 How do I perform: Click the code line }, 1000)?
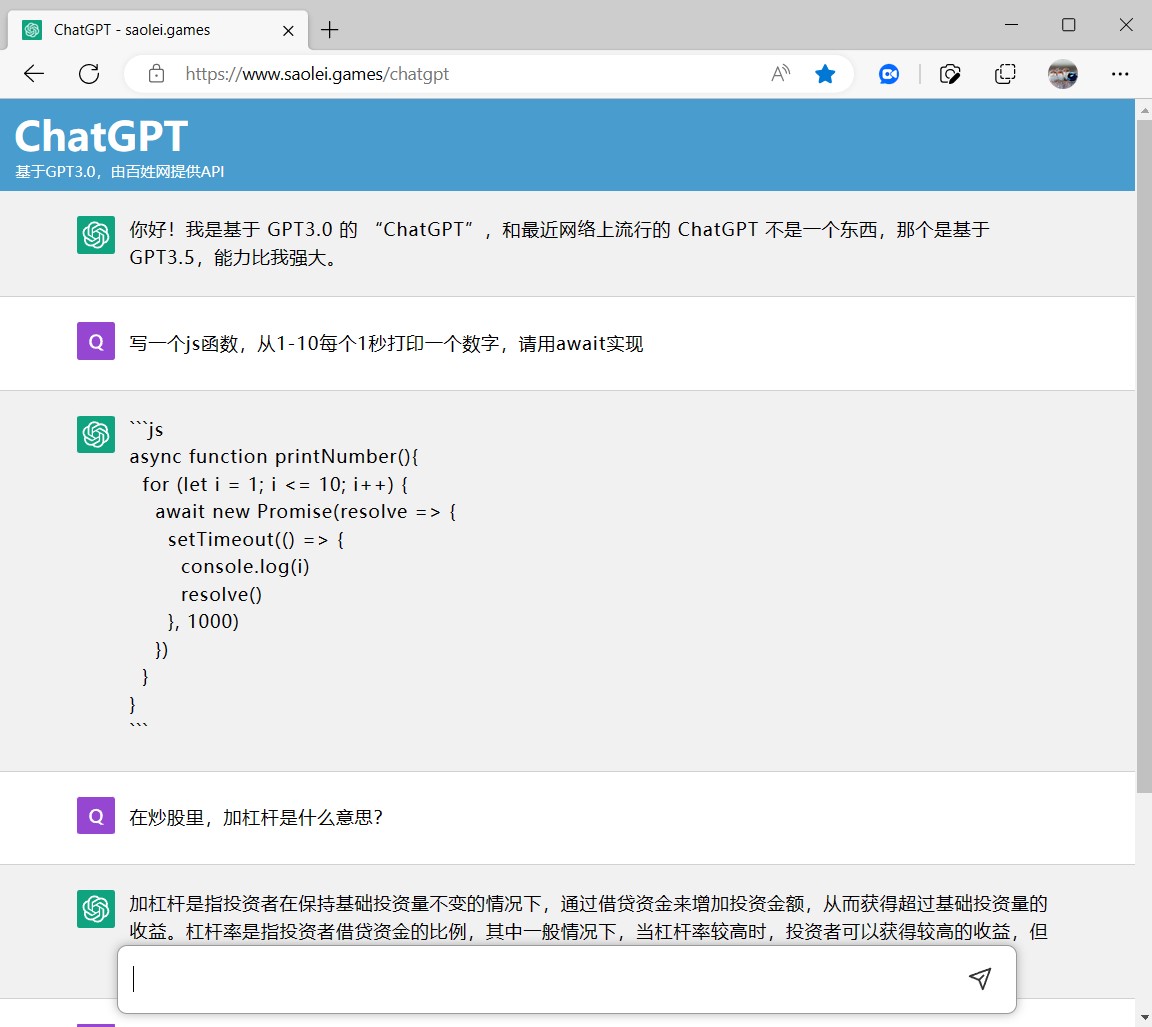204,621
